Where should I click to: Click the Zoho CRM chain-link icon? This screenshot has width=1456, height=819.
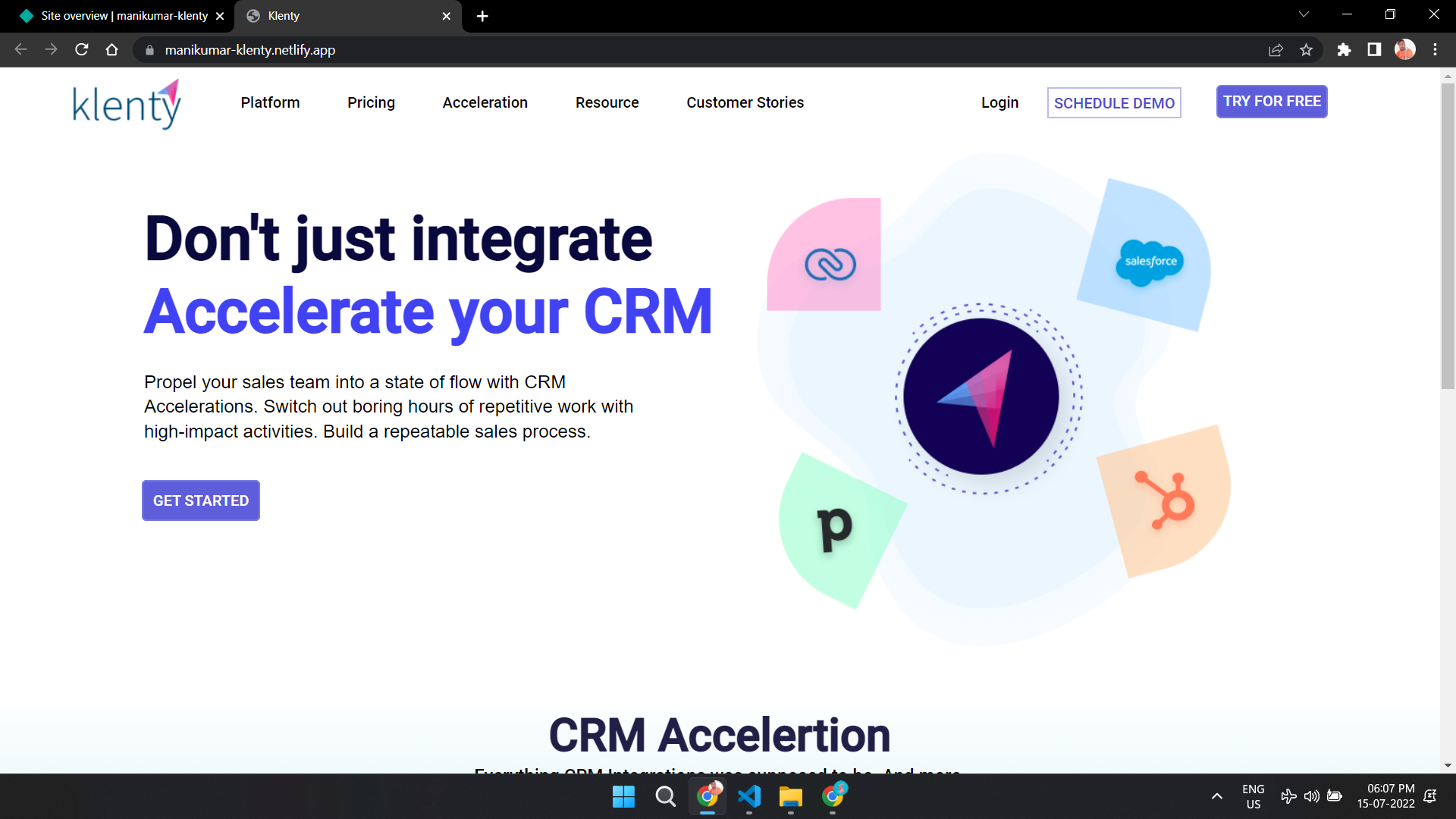coord(830,264)
